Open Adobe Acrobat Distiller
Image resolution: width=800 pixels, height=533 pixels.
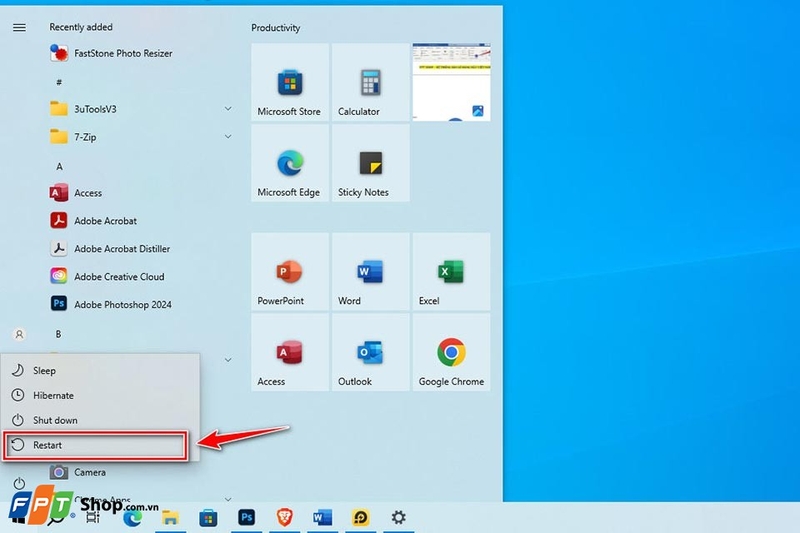(110, 248)
